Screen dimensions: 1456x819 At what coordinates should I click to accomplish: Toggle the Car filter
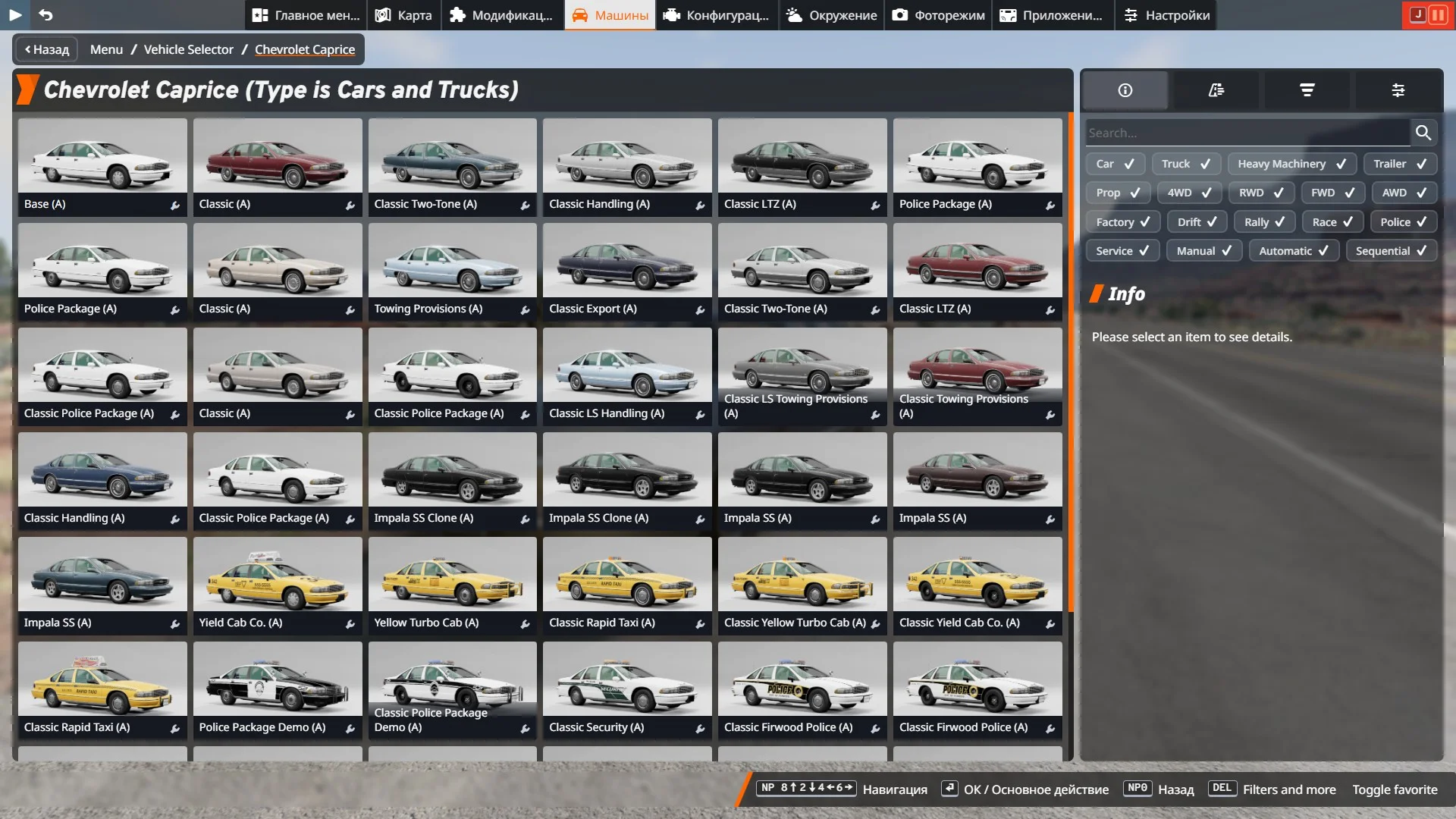click(x=1115, y=164)
